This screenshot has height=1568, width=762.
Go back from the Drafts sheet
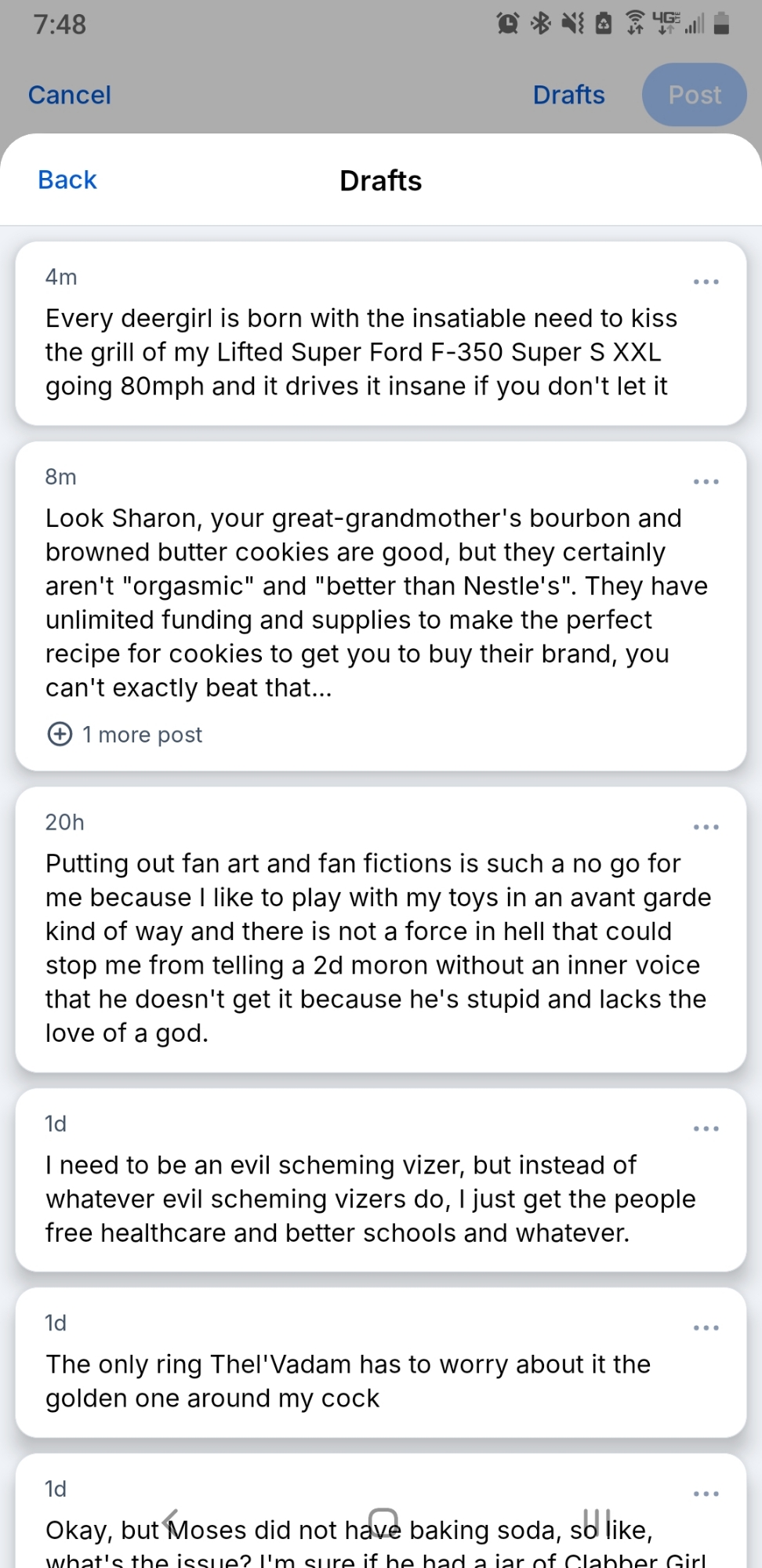coord(67,180)
